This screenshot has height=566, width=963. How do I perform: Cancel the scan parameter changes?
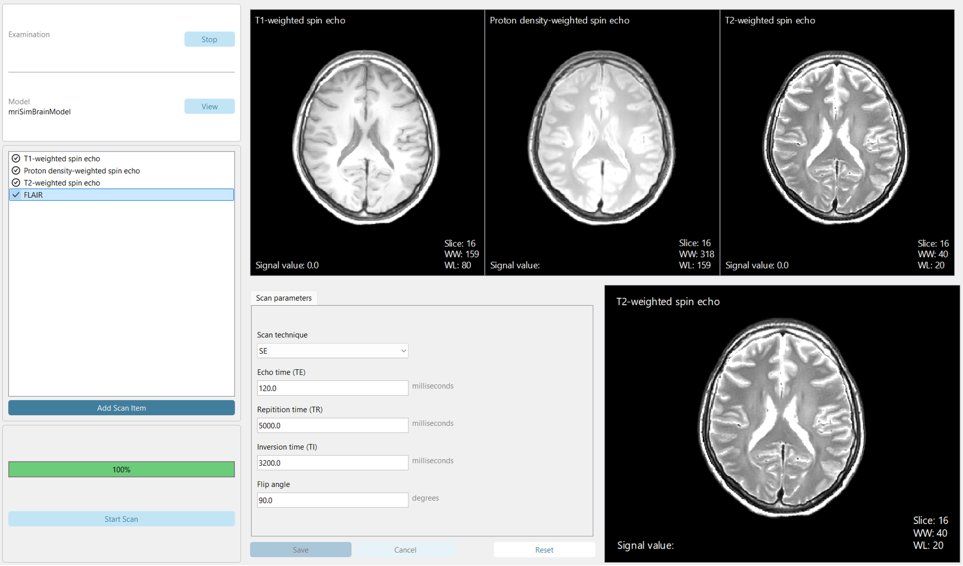tap(405, 550)
